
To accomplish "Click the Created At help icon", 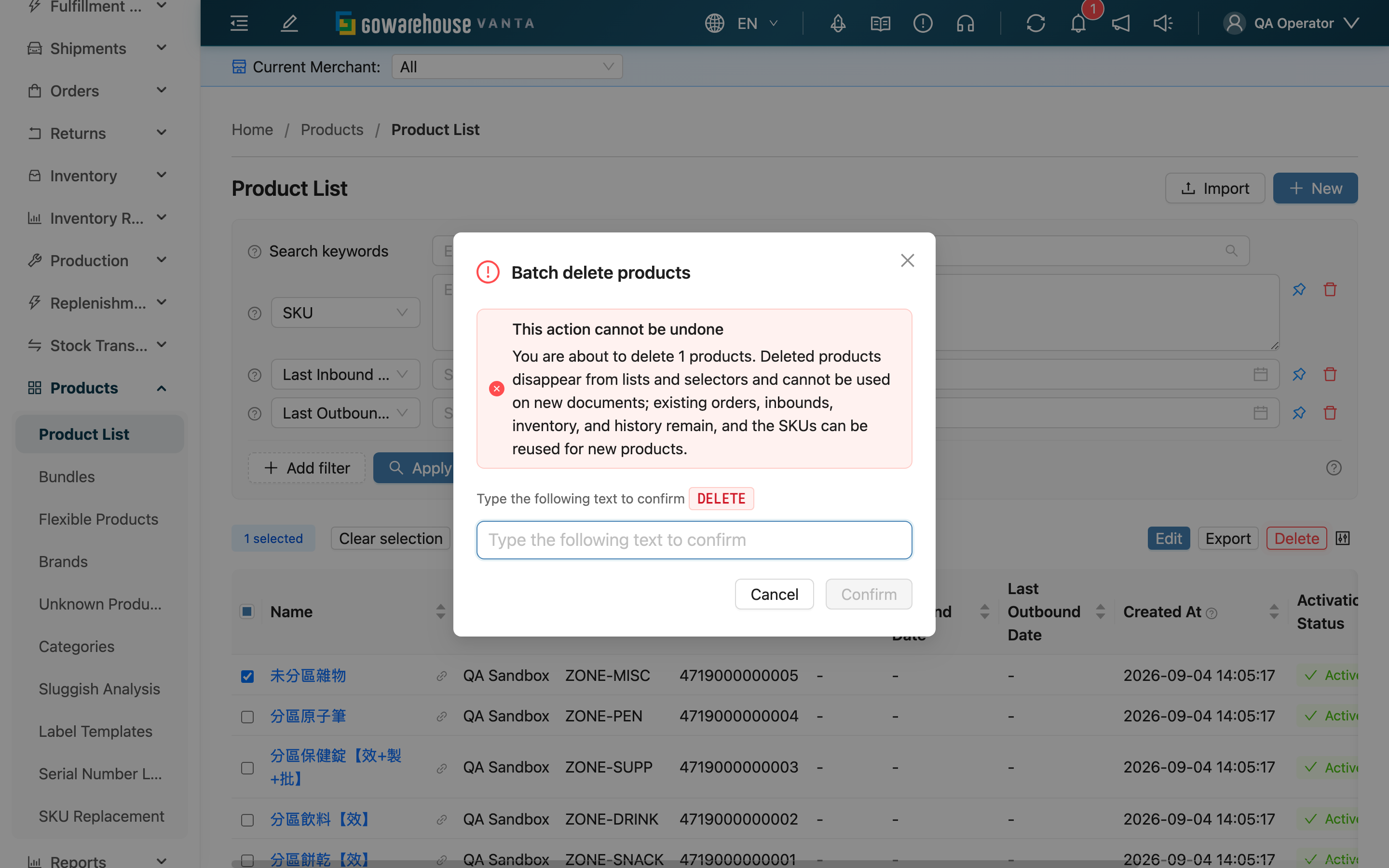I will coord(1212,613).
